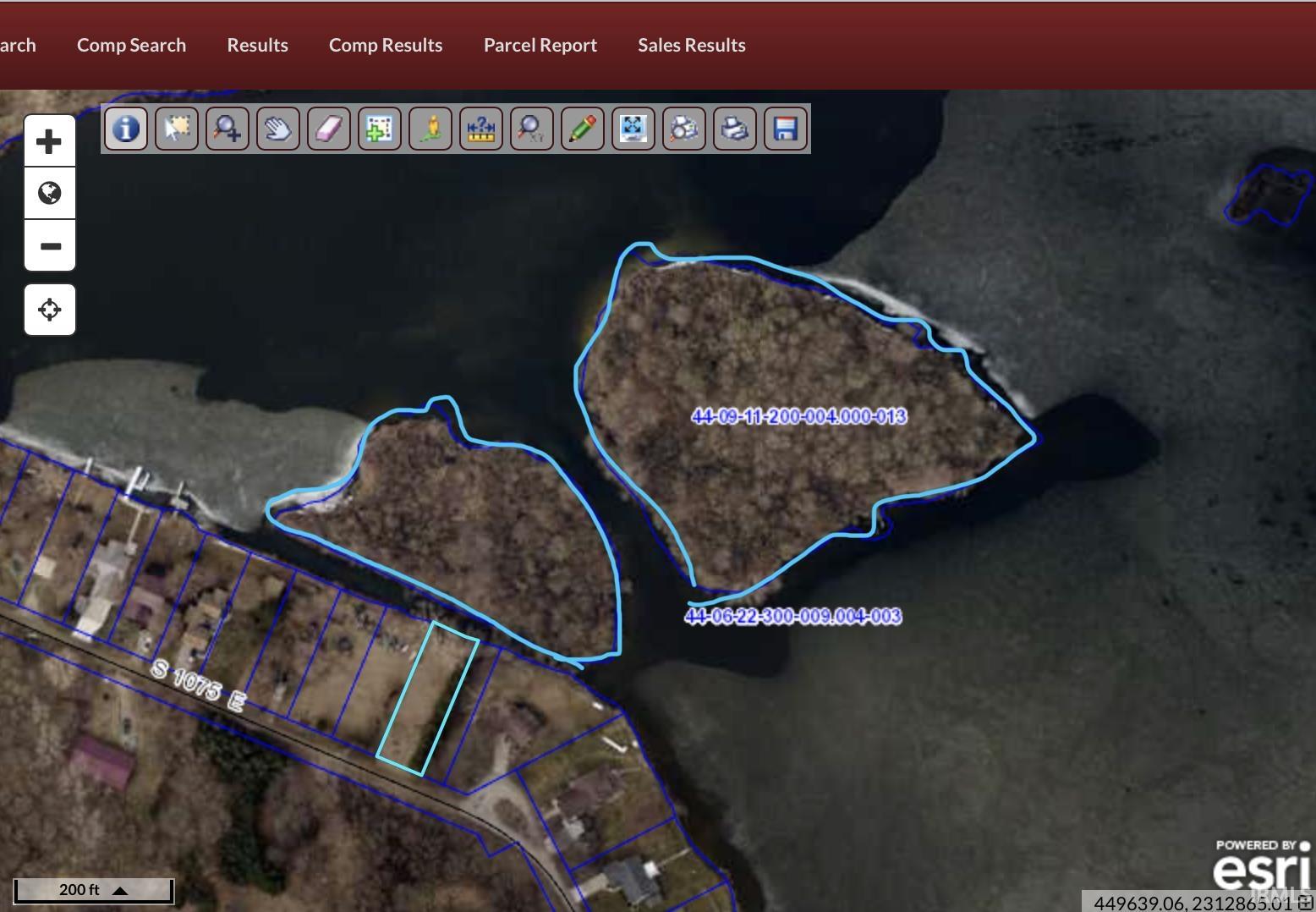Open the street view pegman tool

tap(430, 129)
